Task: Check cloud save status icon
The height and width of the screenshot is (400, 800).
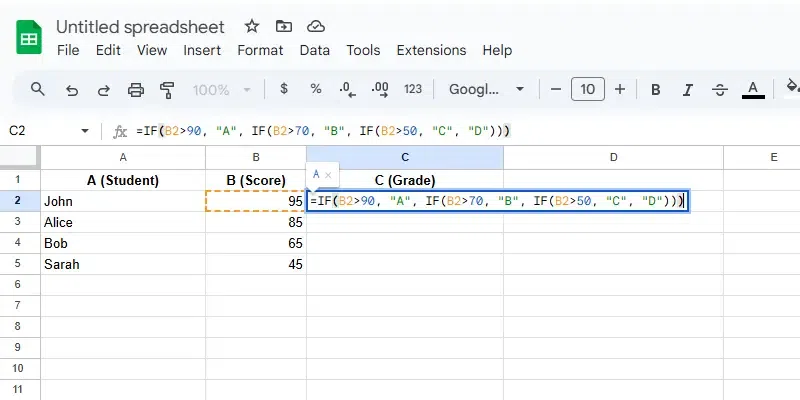Action: pyautogui.click(x=316, y=27)
